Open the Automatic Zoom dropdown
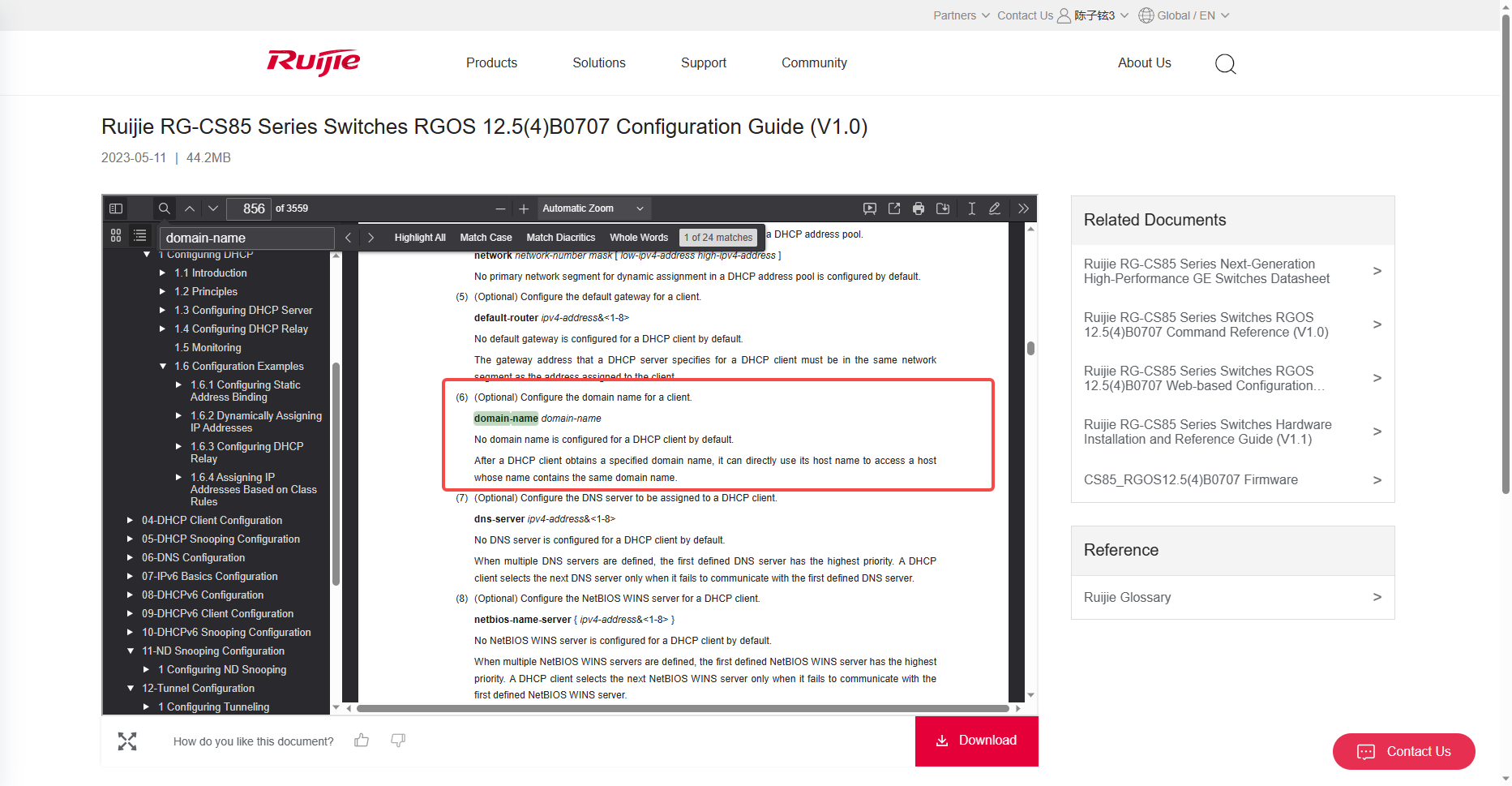1512x786 pixels. [593, 208]
